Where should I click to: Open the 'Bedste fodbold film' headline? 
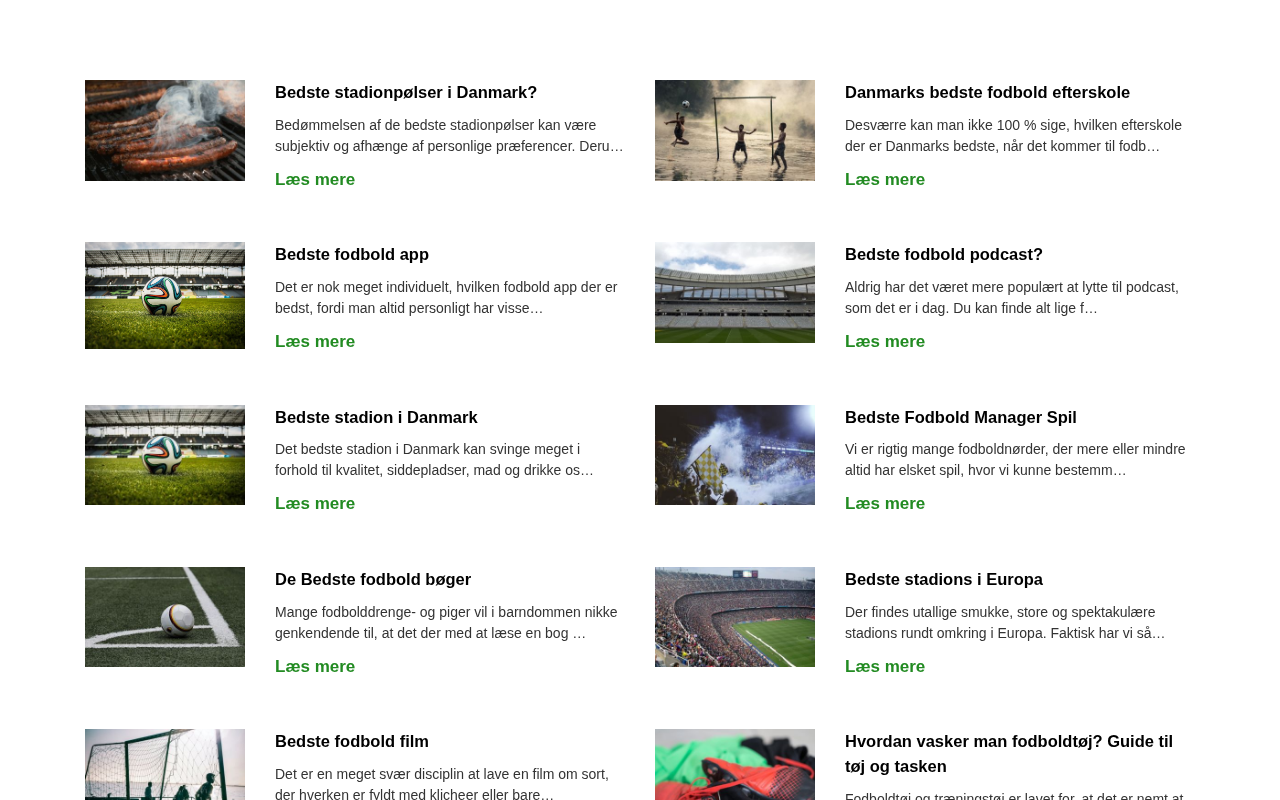pyautogui.click(x=352, y=741)
